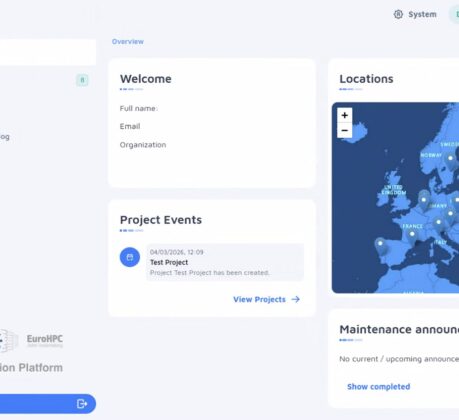Screen dimensions: 459x420
Task: Zoom out on the Locations map
Action: point(345,130)
